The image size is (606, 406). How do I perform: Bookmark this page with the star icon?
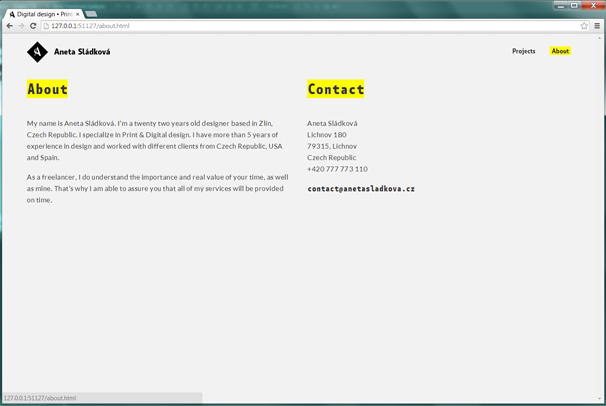pyautogui.click(x=584, y=26)
